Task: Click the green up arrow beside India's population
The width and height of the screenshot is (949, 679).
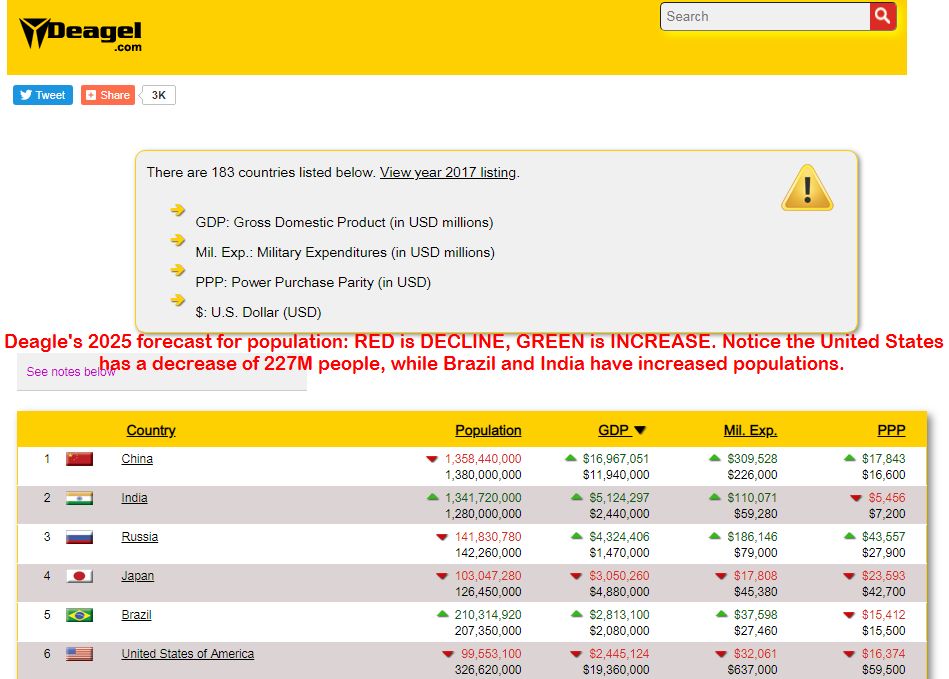Action: [x=432, y=497]
